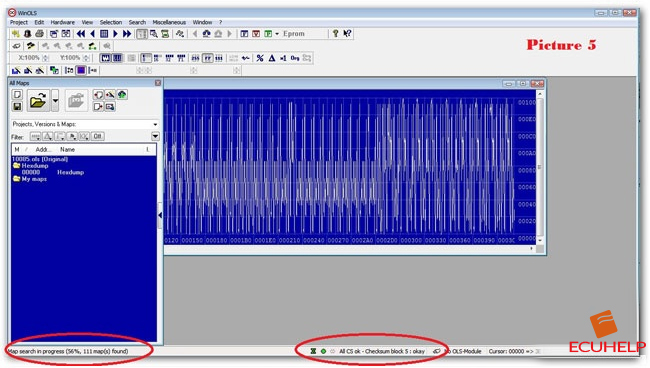Click the Addr column header
Screen dimensions: 650x368
click(x=43, y=149)
